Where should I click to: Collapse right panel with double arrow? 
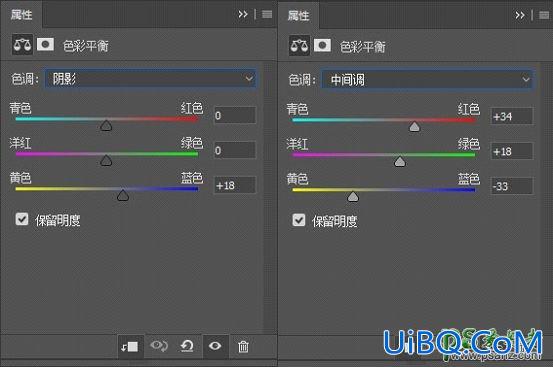pyautogui.click(x=519, y=16)
